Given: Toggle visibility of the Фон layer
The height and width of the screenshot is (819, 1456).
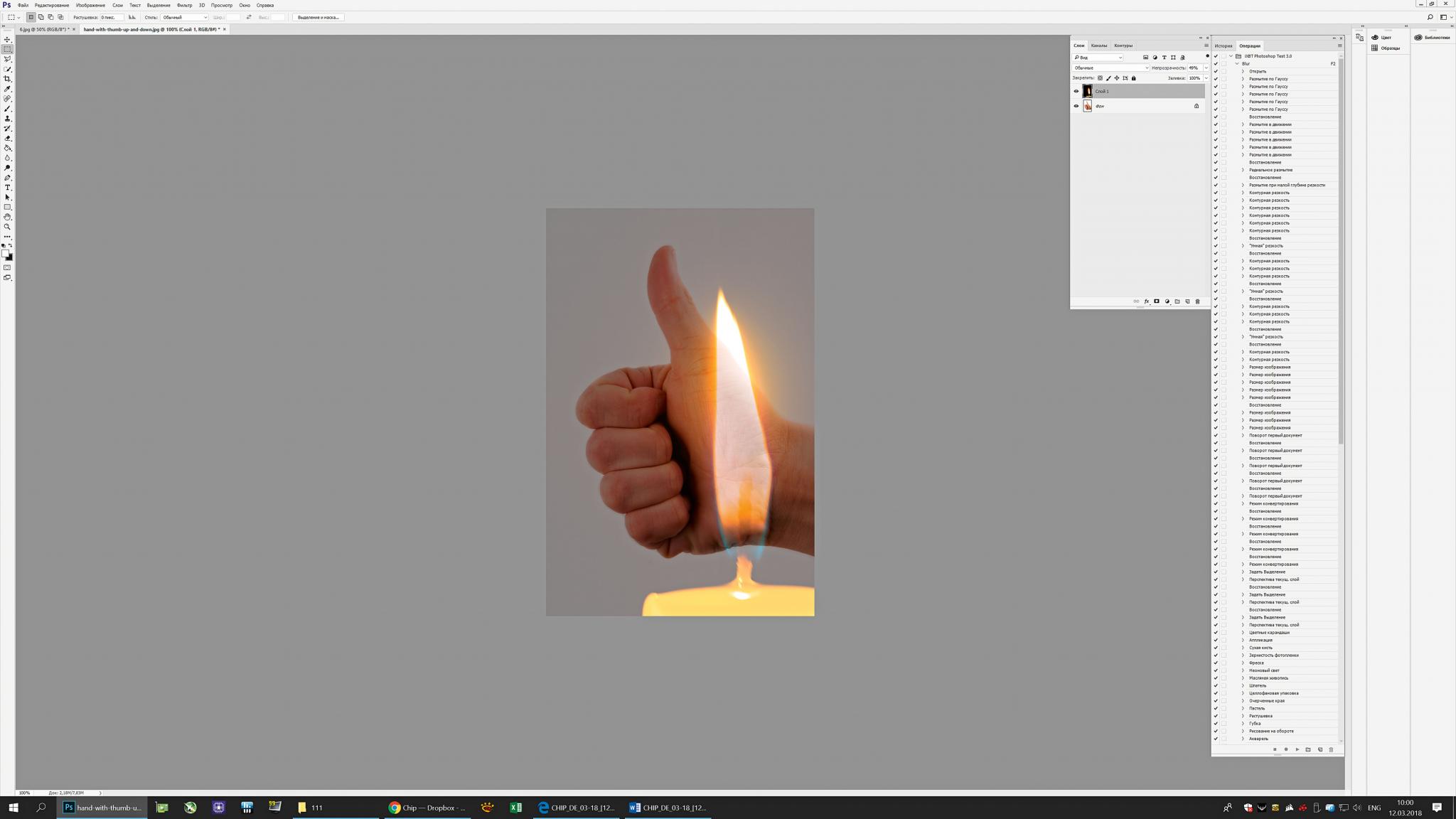Looking at the screenshot, I should click(x=1076, y=106).
